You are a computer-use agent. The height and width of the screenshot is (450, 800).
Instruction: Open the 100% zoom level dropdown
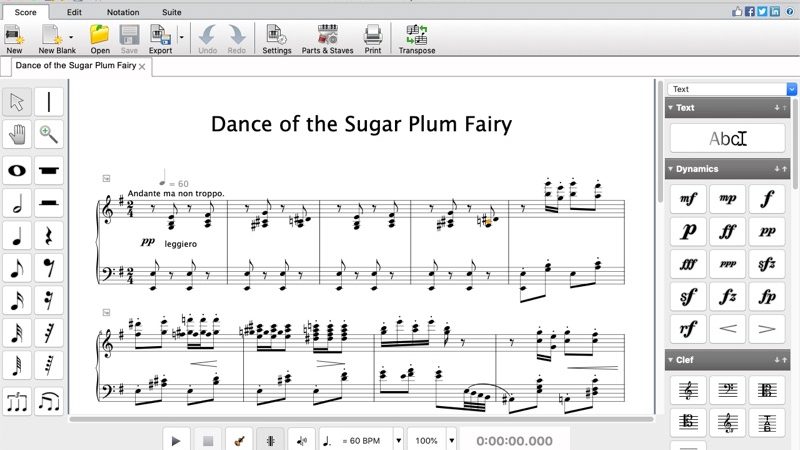click(452, 440)
